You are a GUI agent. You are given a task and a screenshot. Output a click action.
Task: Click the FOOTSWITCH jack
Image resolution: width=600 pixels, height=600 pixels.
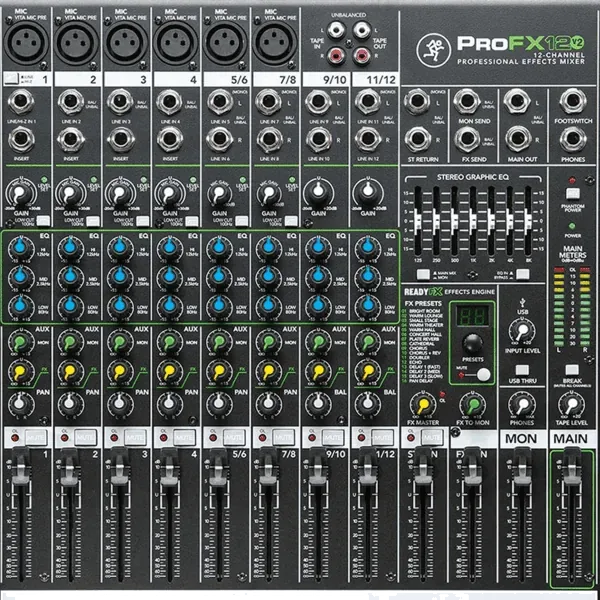(x=572, y=101)
